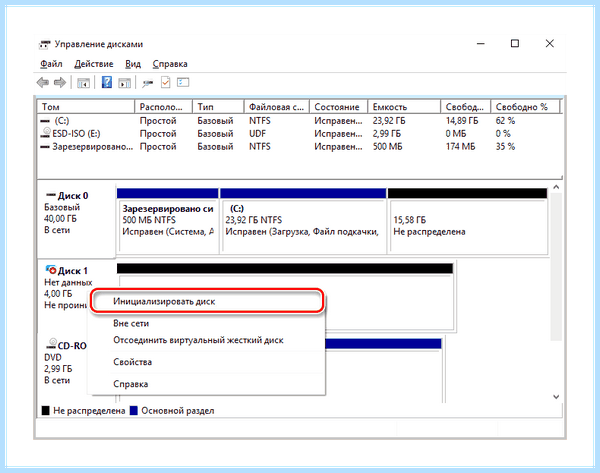Image resolution: width=600 pixels, height=473 pixels.
Task: Click the connect/refresh disk toolbar icon
Action: pyautogui.click(x=148, y=83)
